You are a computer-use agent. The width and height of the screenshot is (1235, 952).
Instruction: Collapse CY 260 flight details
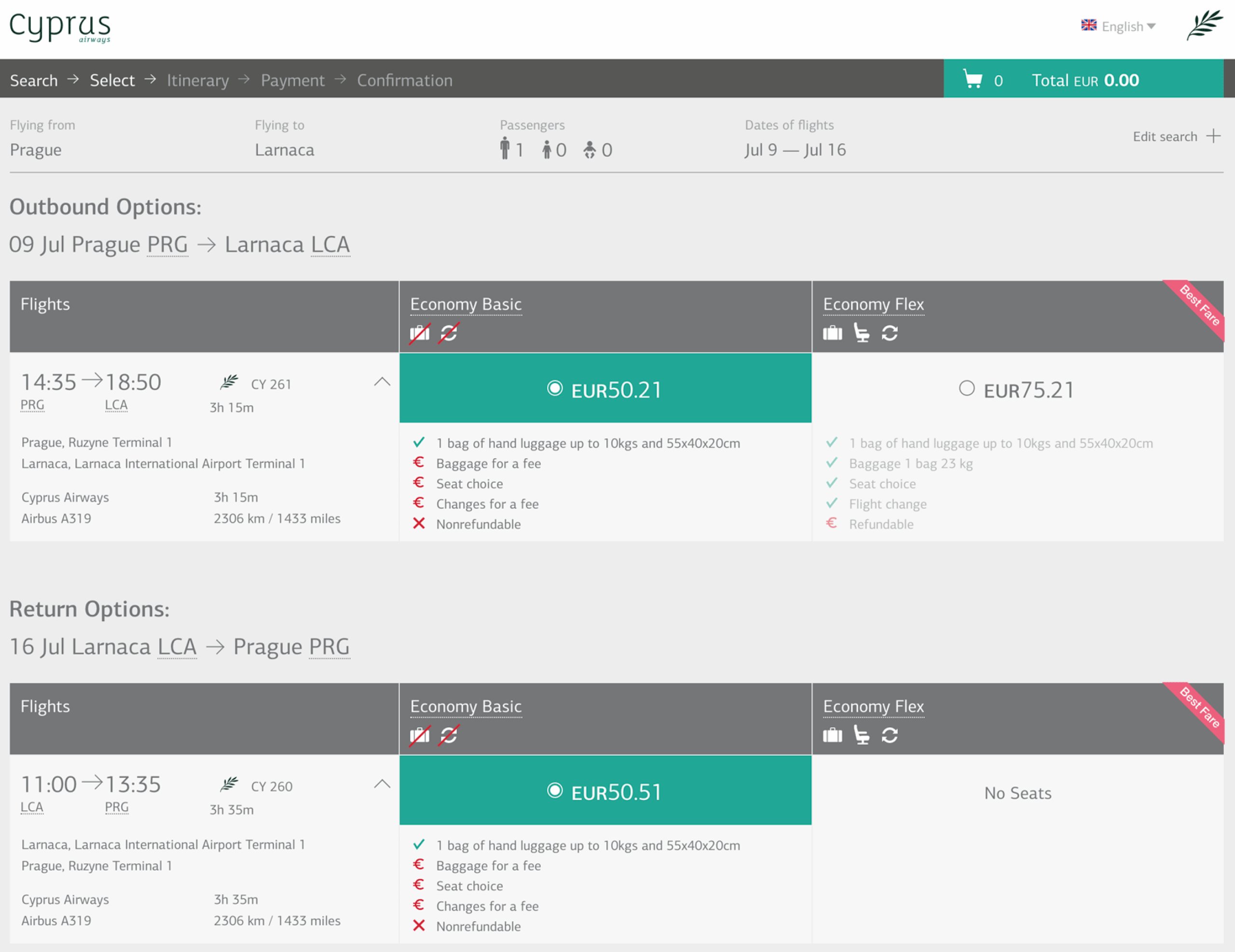[x=382, y=784]
